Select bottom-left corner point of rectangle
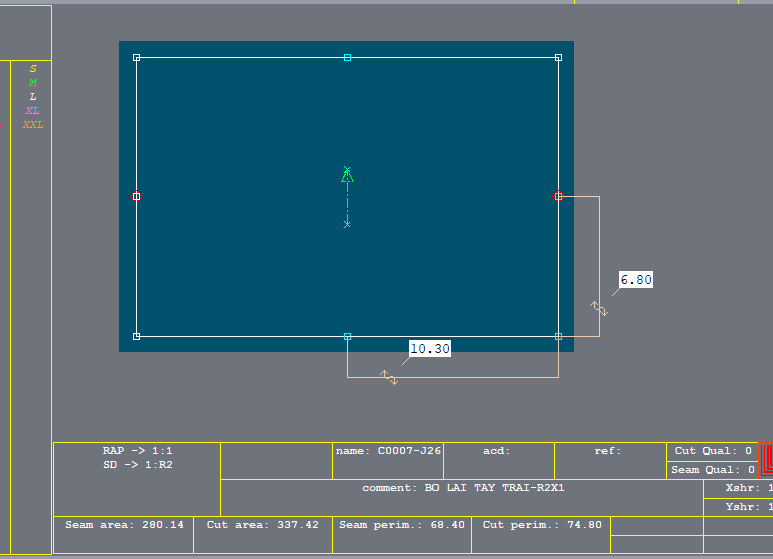The height and width of the screenshot is (559, 773). point(137,337)
